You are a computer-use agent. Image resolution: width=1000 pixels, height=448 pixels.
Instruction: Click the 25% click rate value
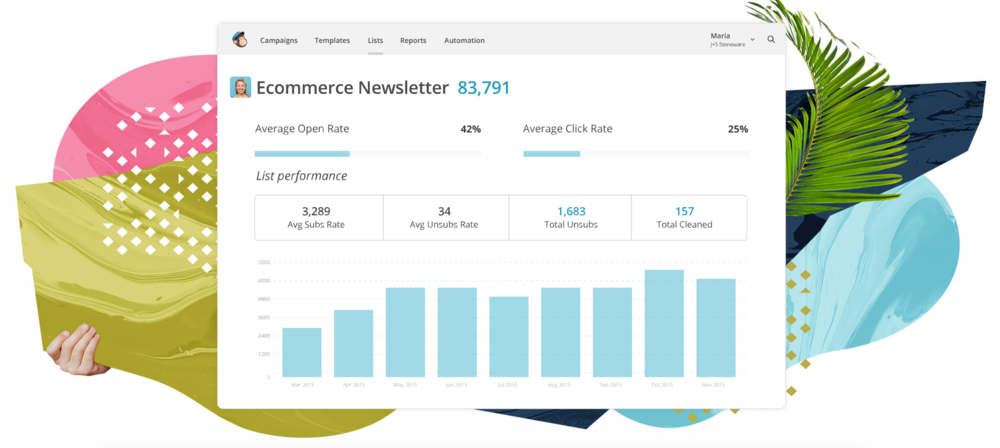[x=738, y=129]
